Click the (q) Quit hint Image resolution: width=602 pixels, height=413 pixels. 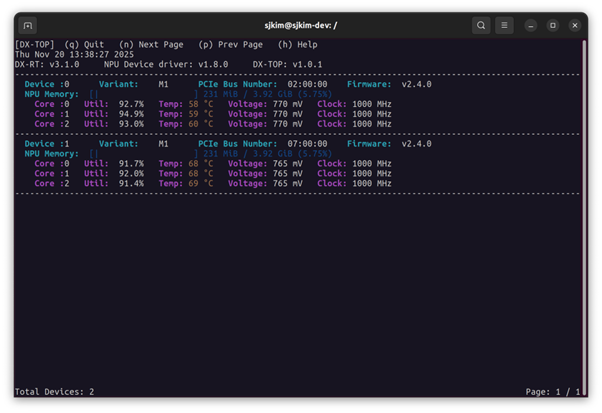pyautogui.click(x=84, y=45)
